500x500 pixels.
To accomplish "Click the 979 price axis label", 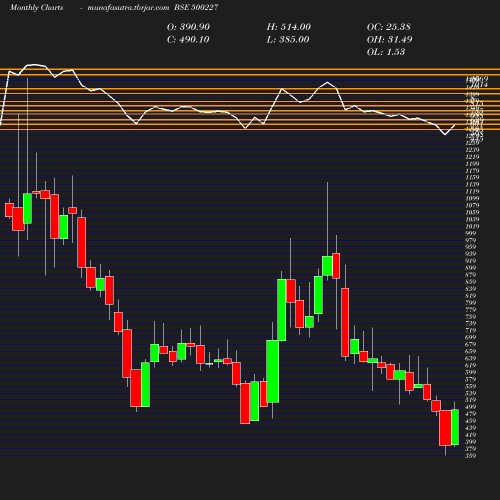I will point(471,240).
